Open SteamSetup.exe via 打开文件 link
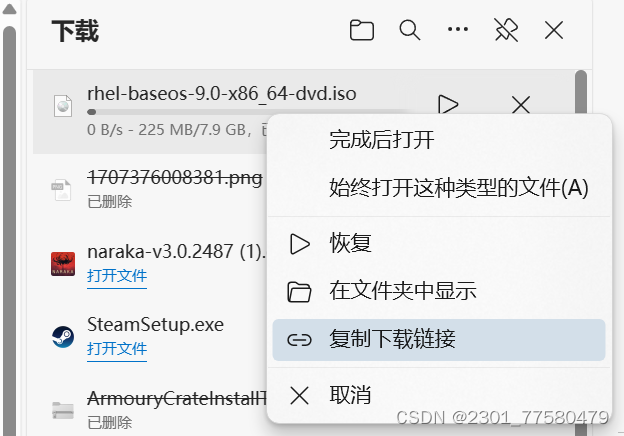624x436 pixels. coord(117,348)
